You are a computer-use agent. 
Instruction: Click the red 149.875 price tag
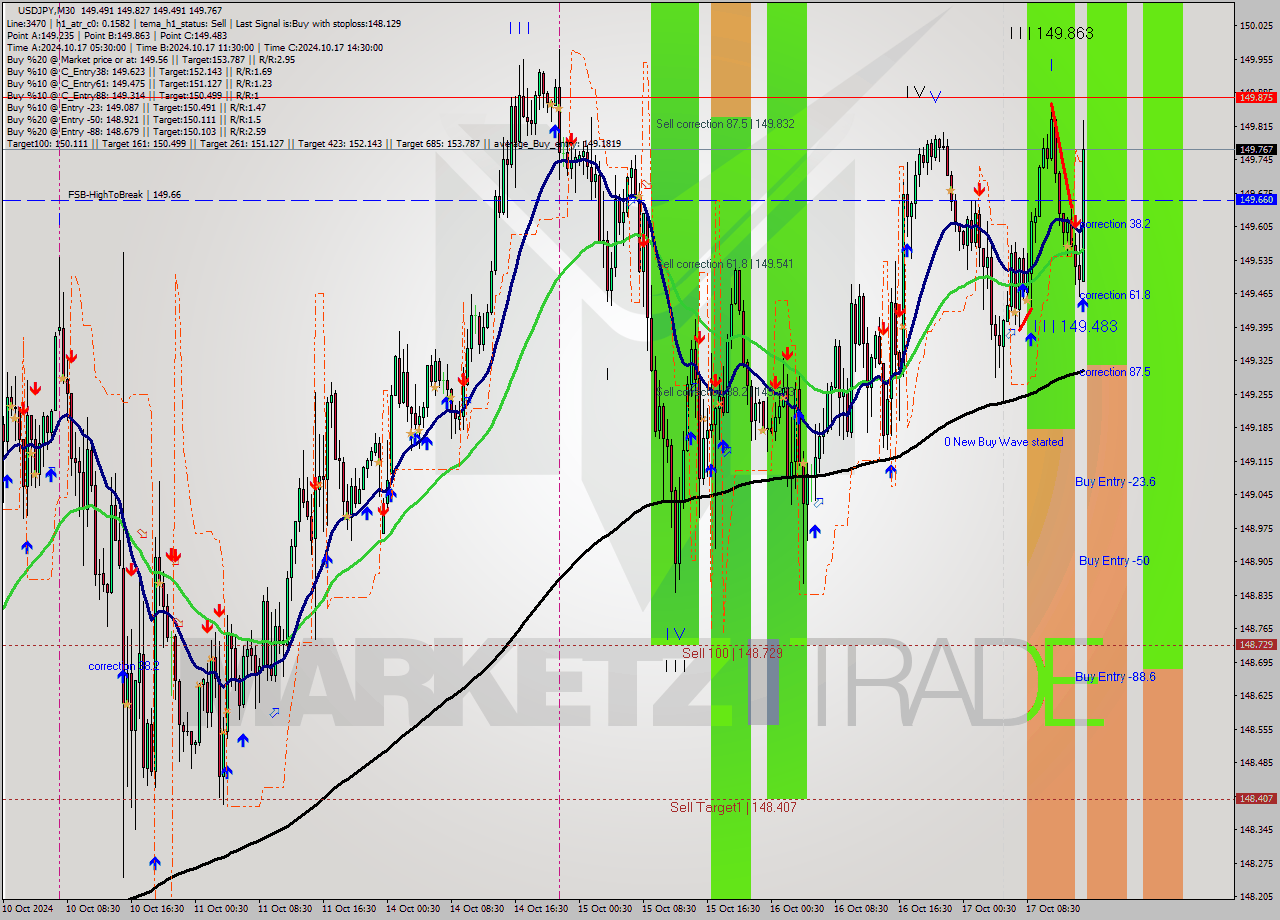(1256, 97)
